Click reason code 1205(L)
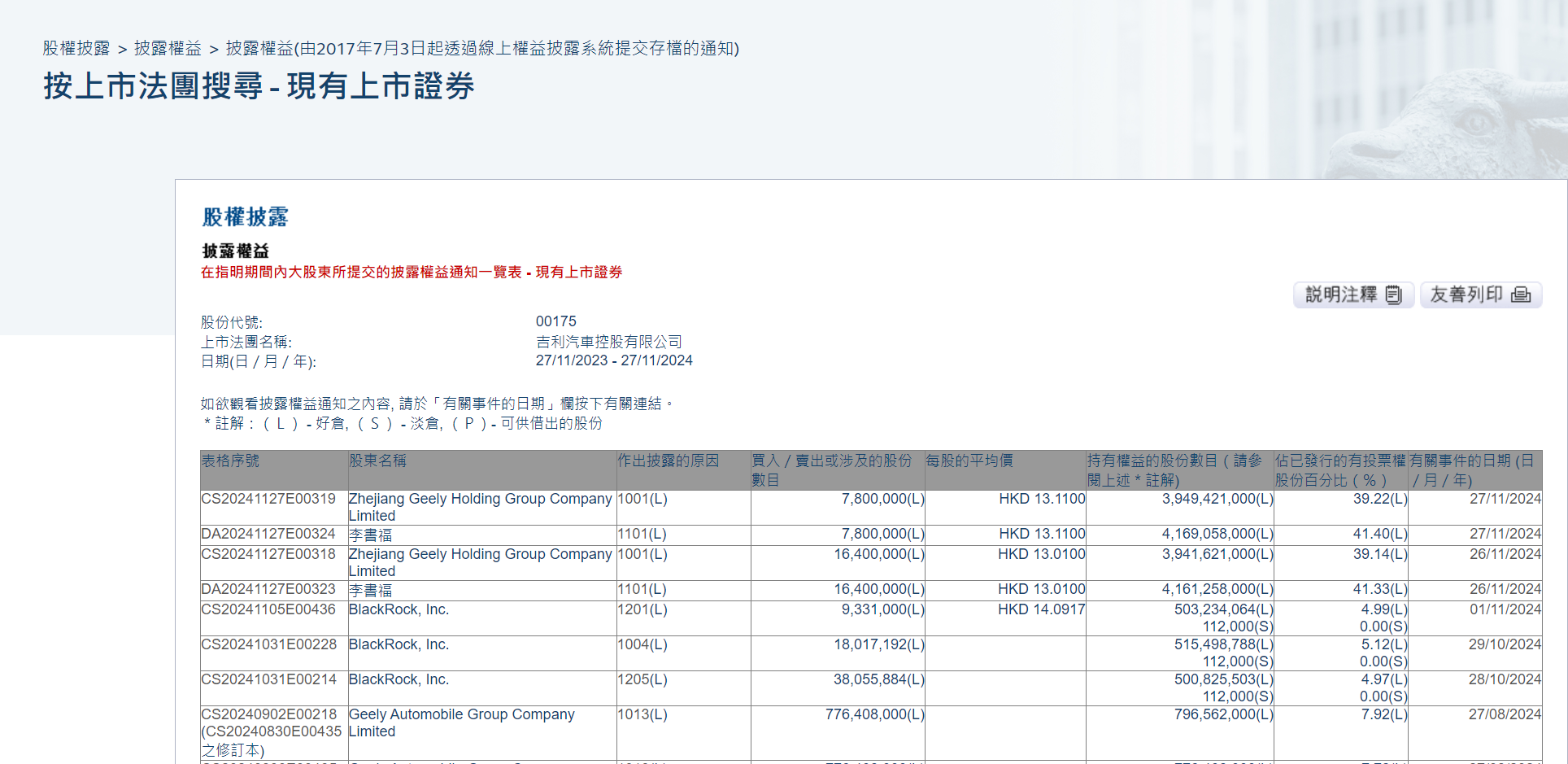Image resolution: width=1568 pixels, height=764 pixels. click(642, 679)
